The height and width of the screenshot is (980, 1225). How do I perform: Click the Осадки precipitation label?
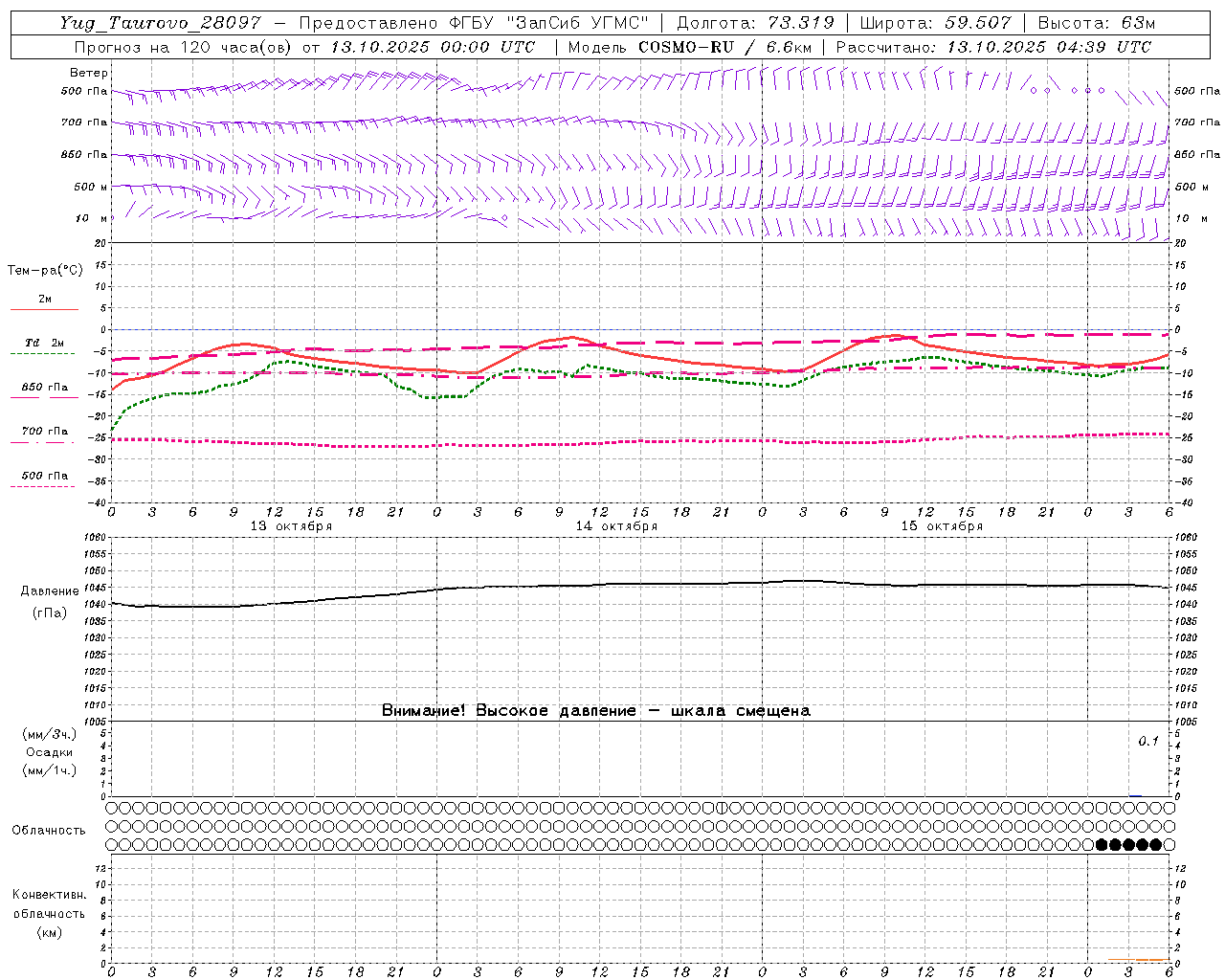pos(50,752)
